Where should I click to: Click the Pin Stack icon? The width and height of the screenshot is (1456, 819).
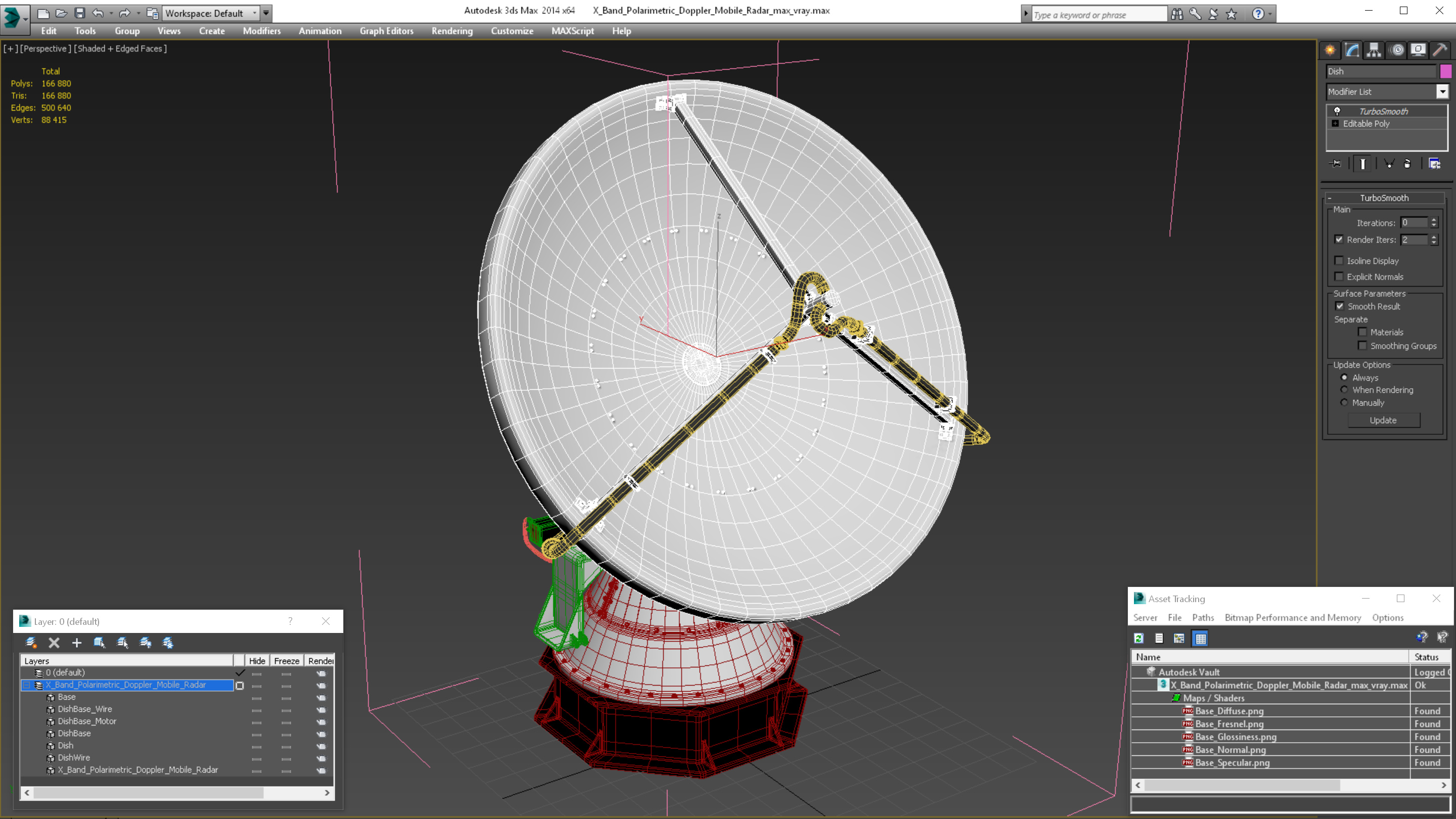tap(1336, 163)
